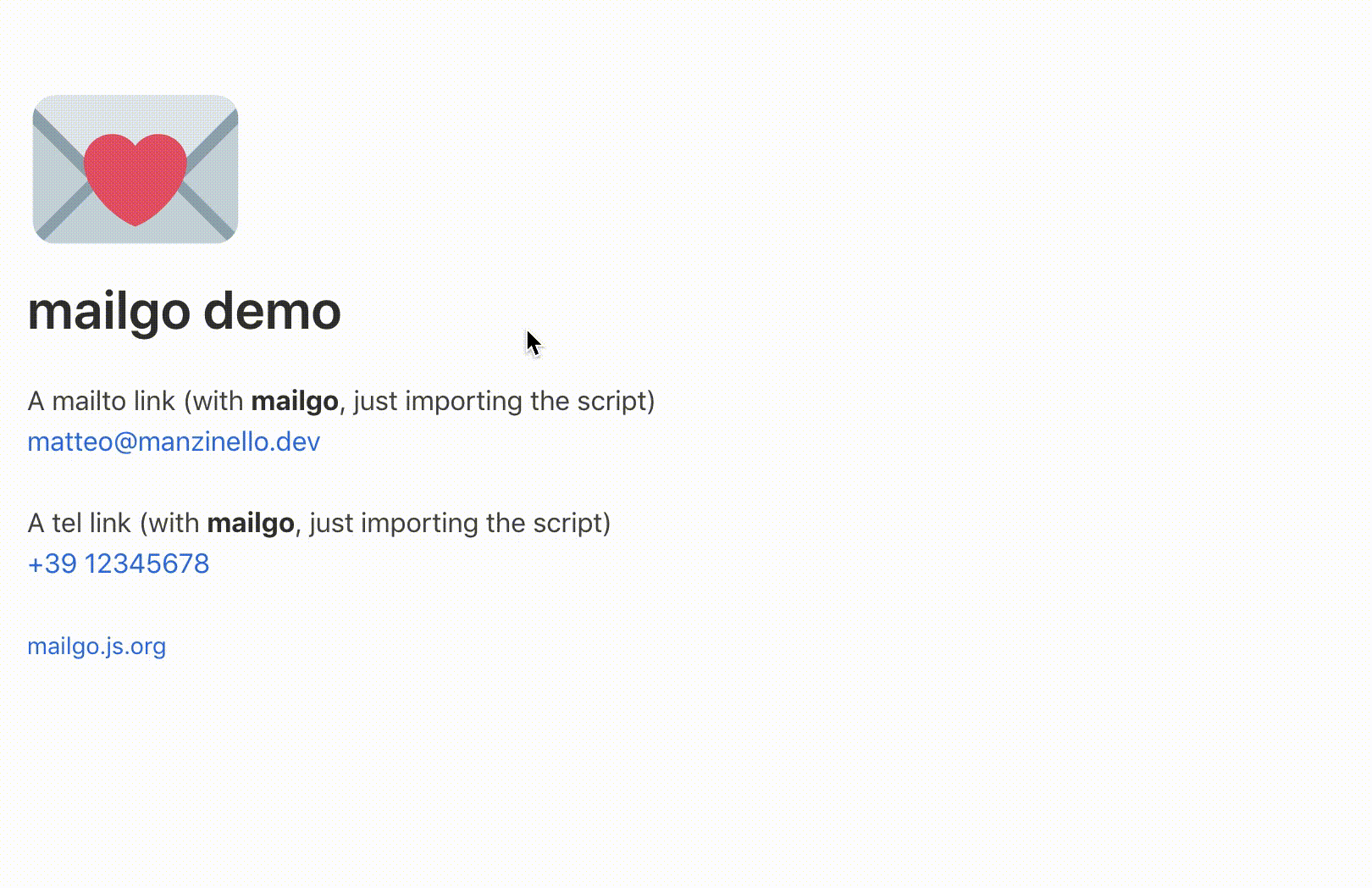Click the word "mailgo" in the page heading
Screen dimensions: 1372x888
coord(109,311)
